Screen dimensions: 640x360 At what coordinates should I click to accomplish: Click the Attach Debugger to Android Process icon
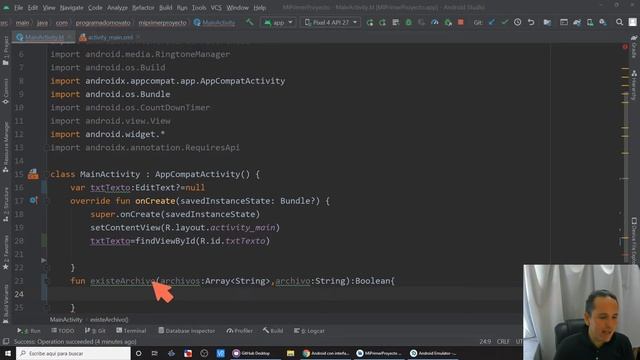click(x=448, y=22)
